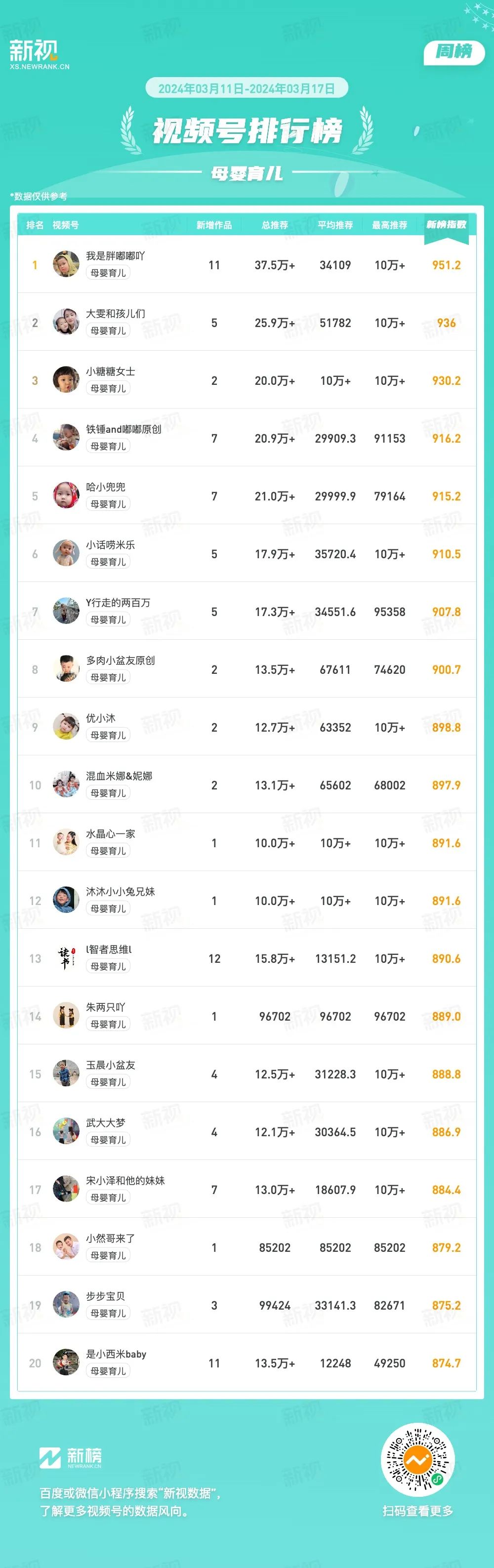
Task: Click the avatar of 宋小泽和他的妹妹
Action: point(66,1190)
